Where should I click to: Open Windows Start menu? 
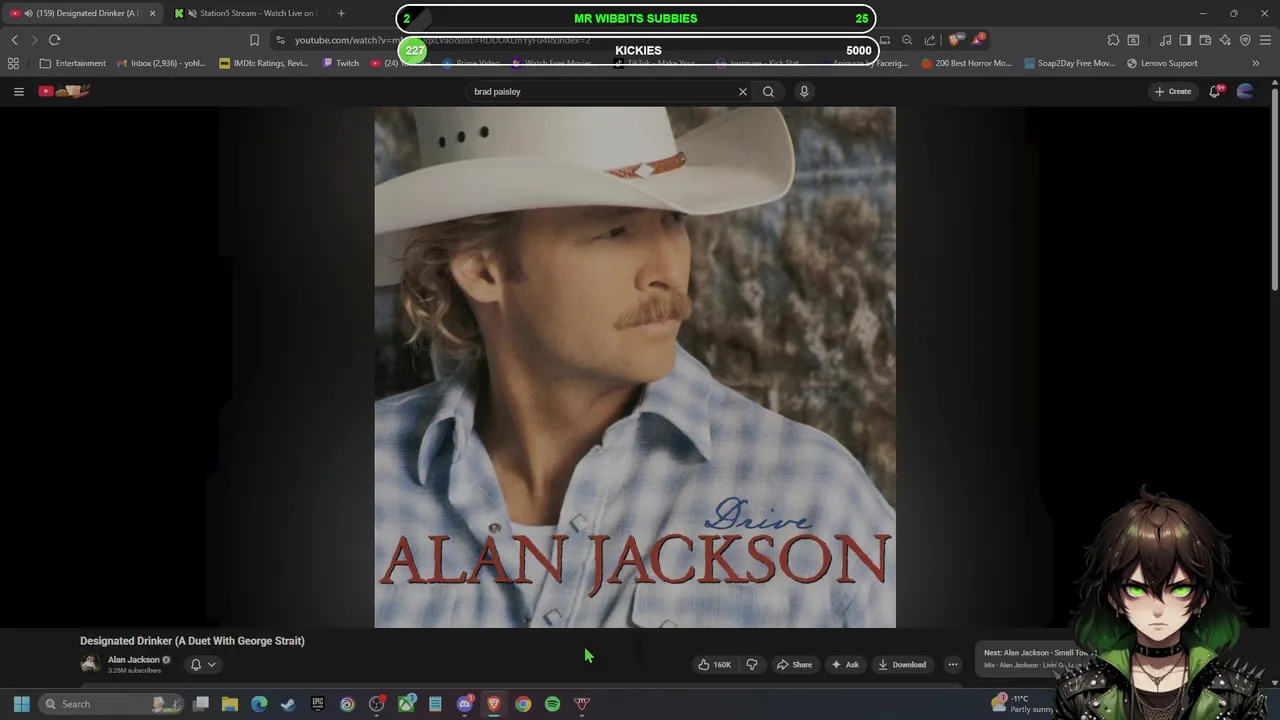21,704
